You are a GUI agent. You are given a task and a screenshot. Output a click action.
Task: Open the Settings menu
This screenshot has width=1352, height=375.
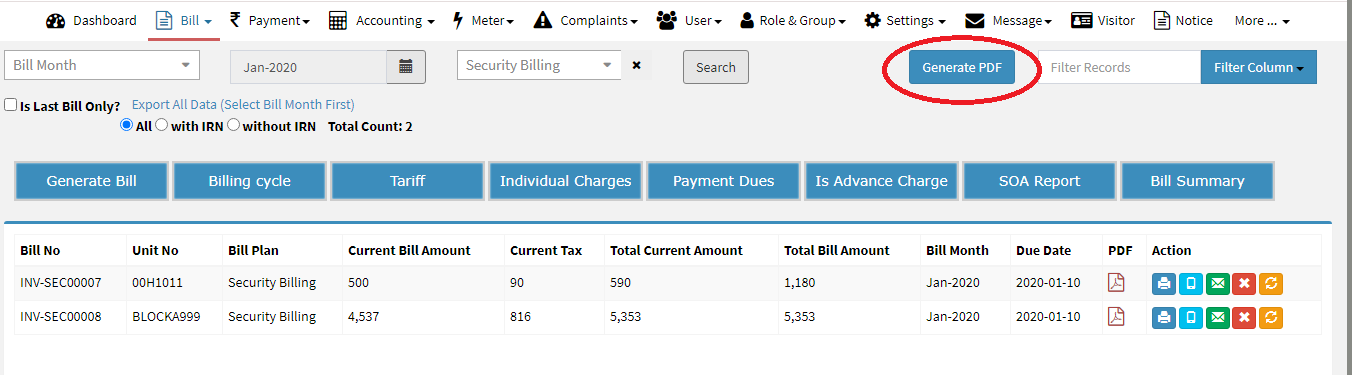point(905,20)
